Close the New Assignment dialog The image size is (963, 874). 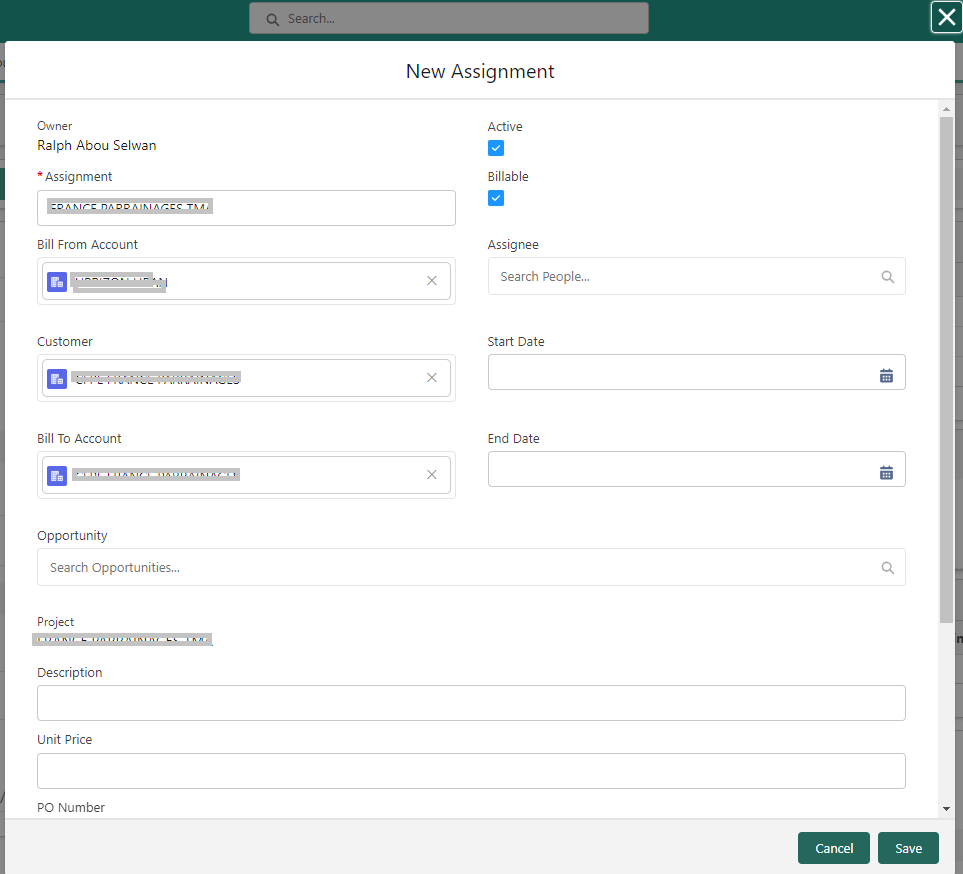pos(946,17)
